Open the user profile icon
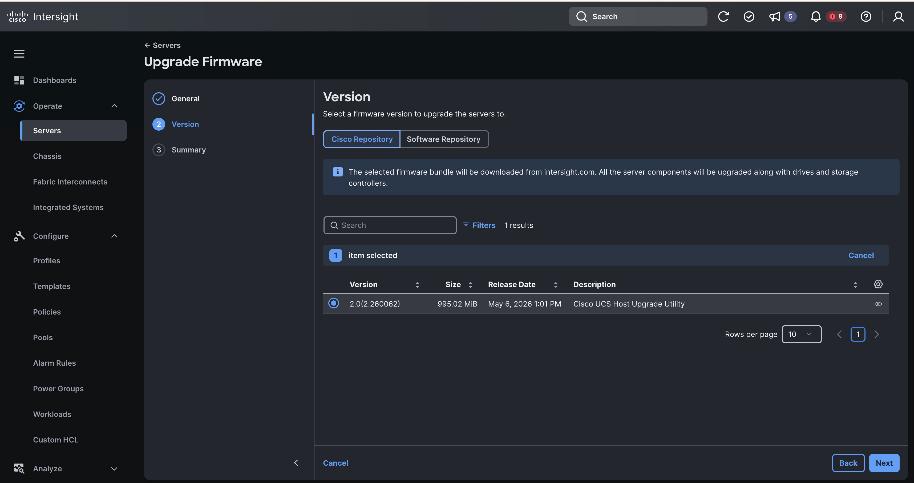Image resolution: width=914 pixels, height=483 pixels. click(x=898, y=16)
